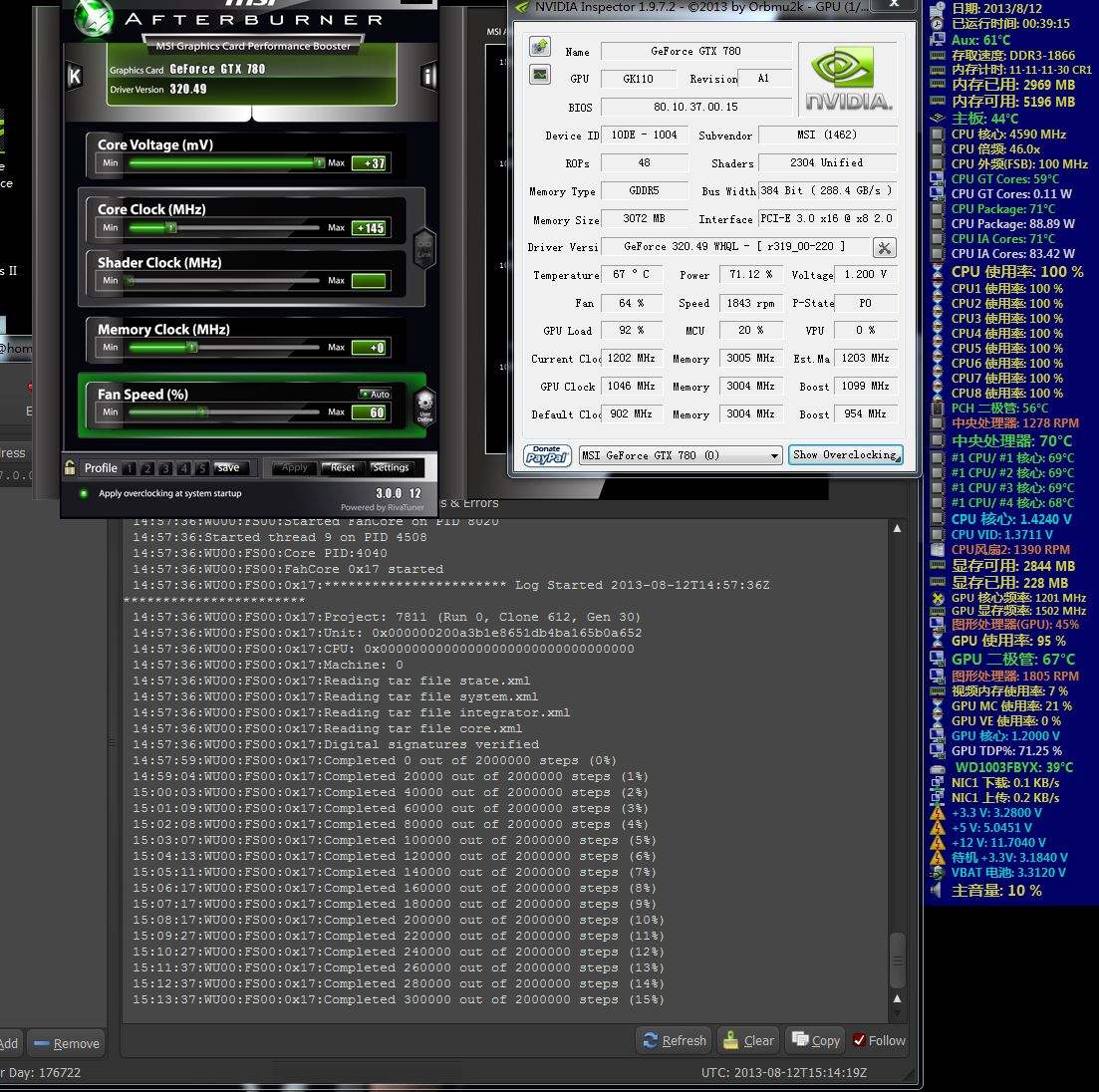
Task: Click the Core Clock slider handle
Action: [x=170, y=228]
